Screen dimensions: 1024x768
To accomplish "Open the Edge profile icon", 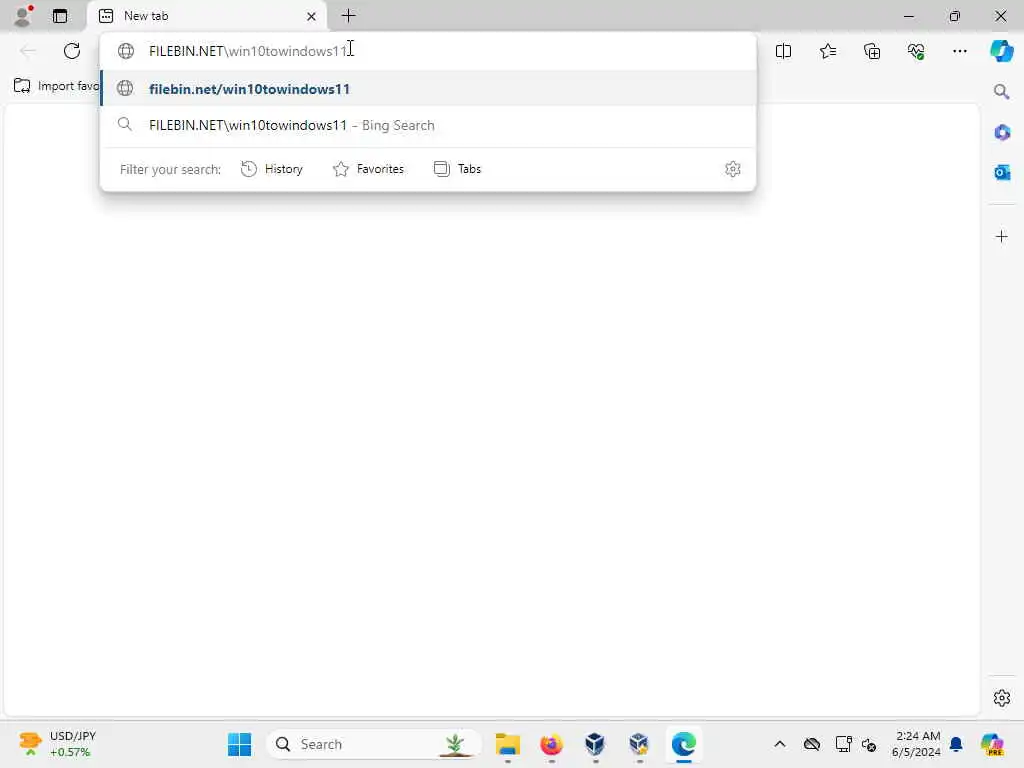I will coord(24,16).
